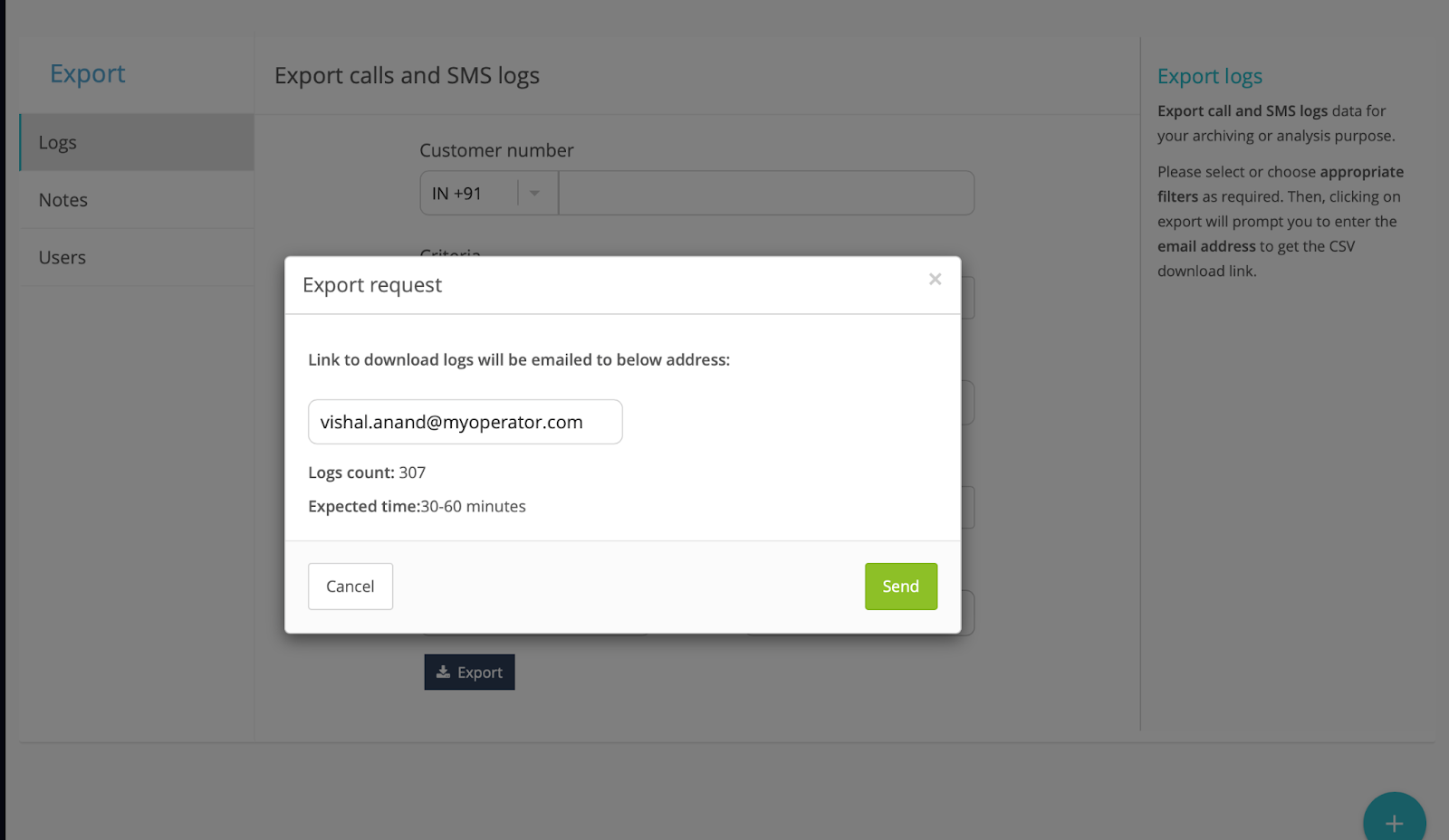Click the download icon on Export button

pyautogui.click(x=443, y=673)
